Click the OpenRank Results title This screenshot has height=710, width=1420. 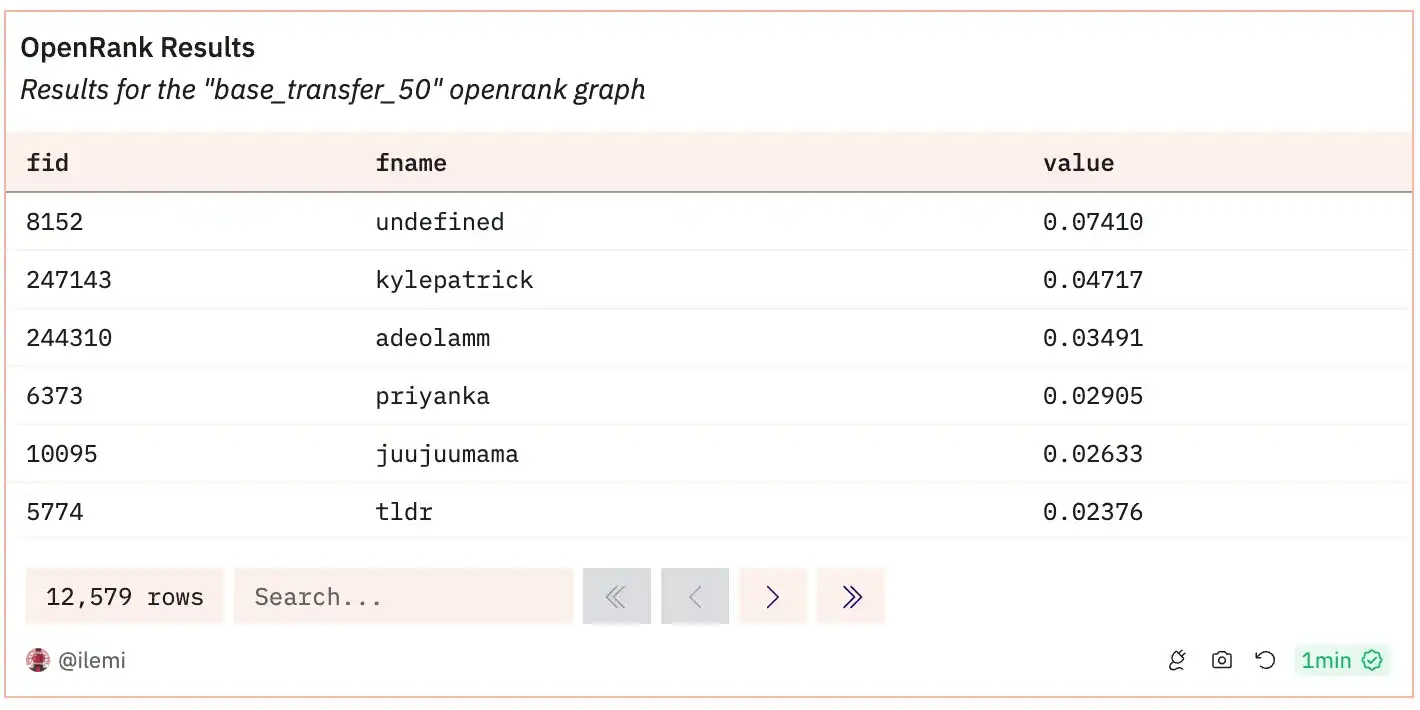coord(138,48)
